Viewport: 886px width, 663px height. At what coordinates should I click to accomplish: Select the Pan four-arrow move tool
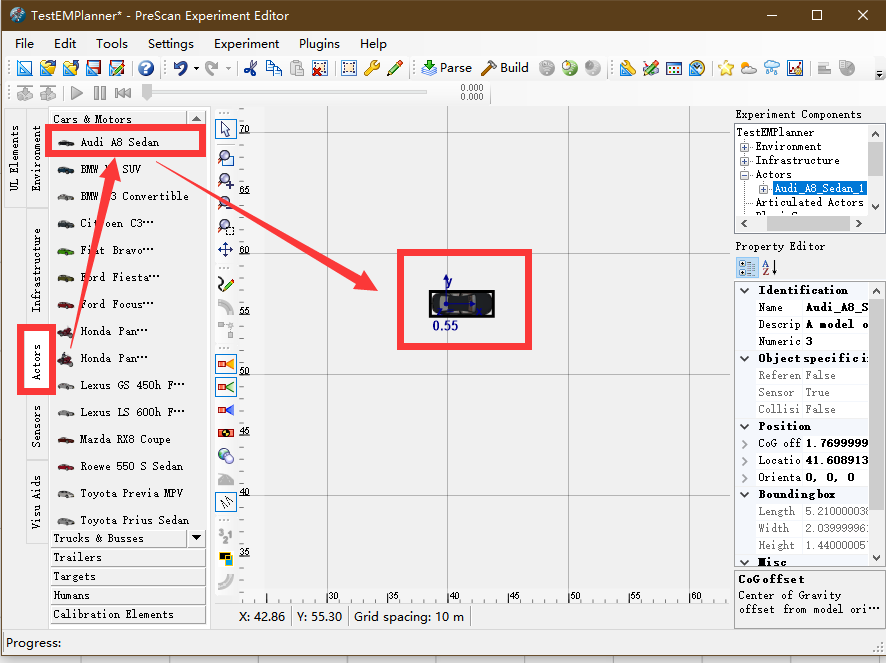(x=225, y=250)
